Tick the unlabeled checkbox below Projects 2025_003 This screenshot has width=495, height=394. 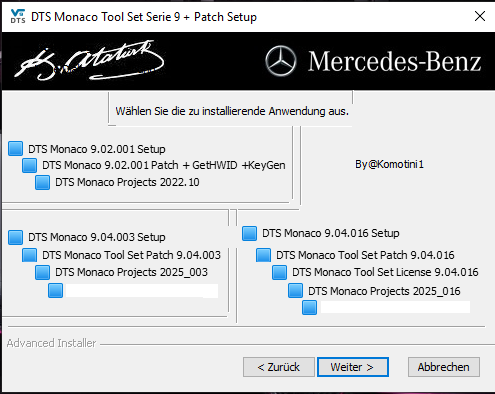coord(55,290)
